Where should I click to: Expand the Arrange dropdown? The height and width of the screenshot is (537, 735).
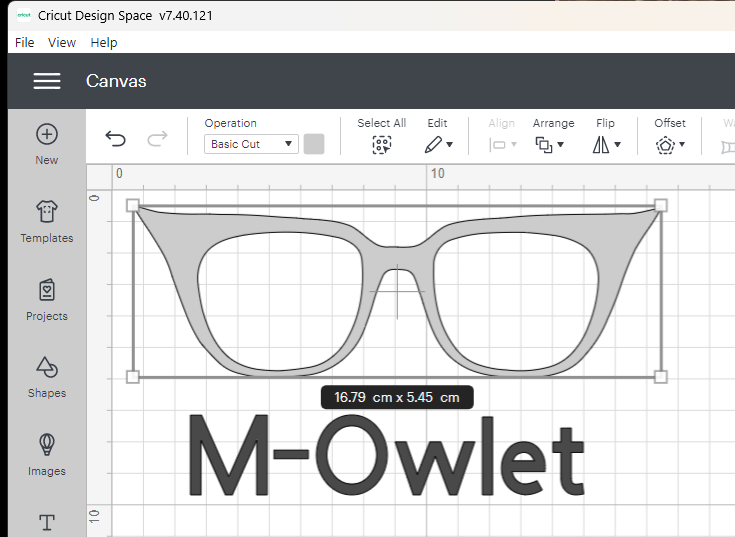[550, 144]
